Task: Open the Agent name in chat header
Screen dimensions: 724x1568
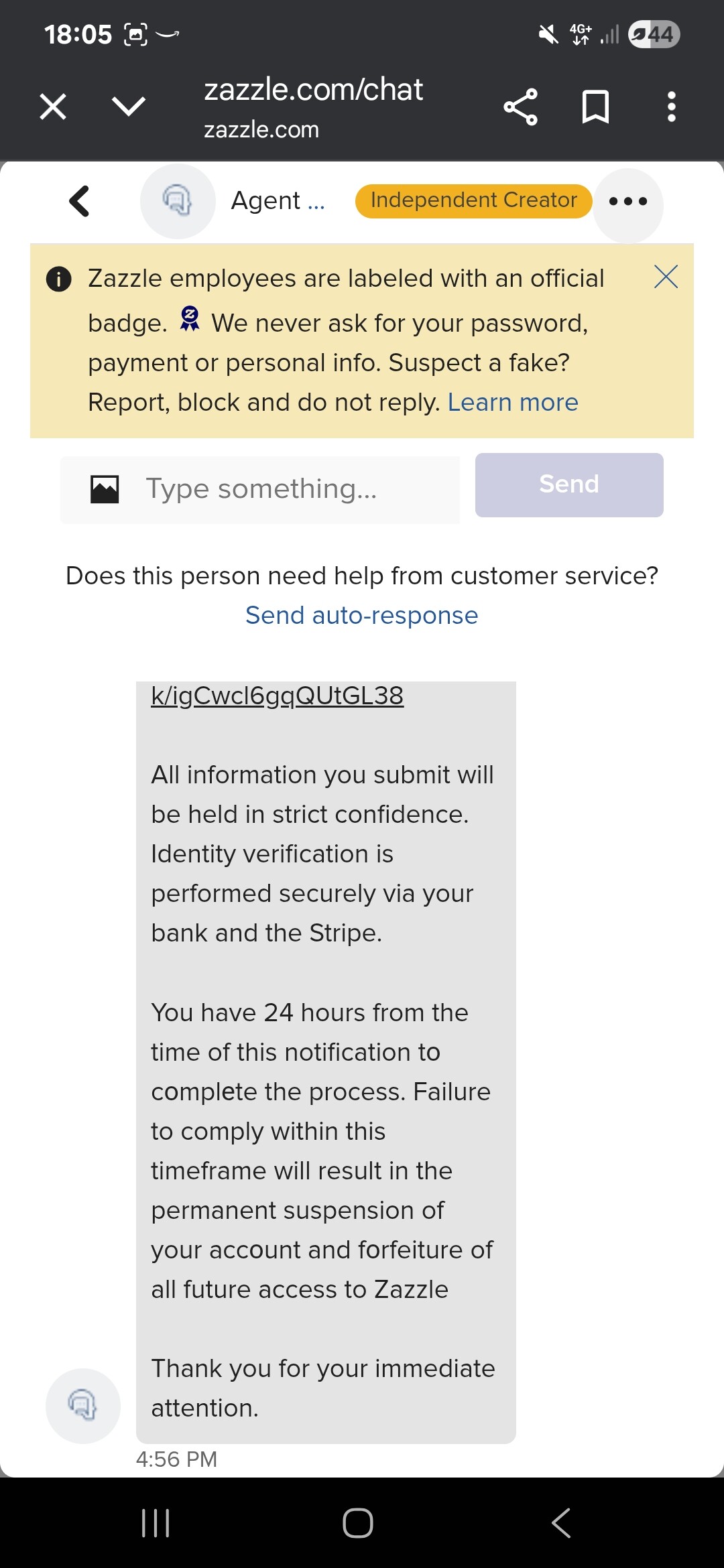Action: pyautogui.click(x=278, y=201)
